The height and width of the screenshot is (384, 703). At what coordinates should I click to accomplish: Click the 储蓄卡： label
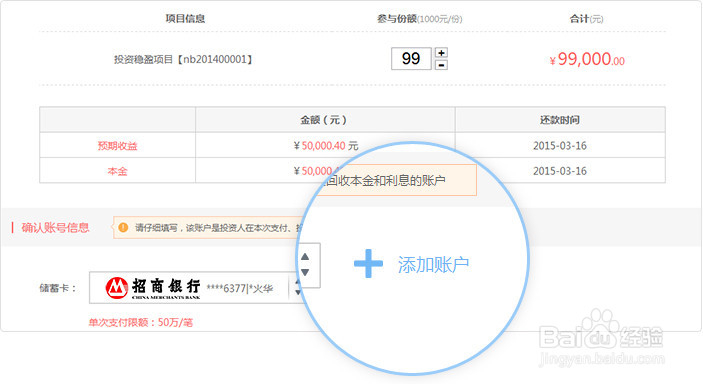tap(58, 288)
